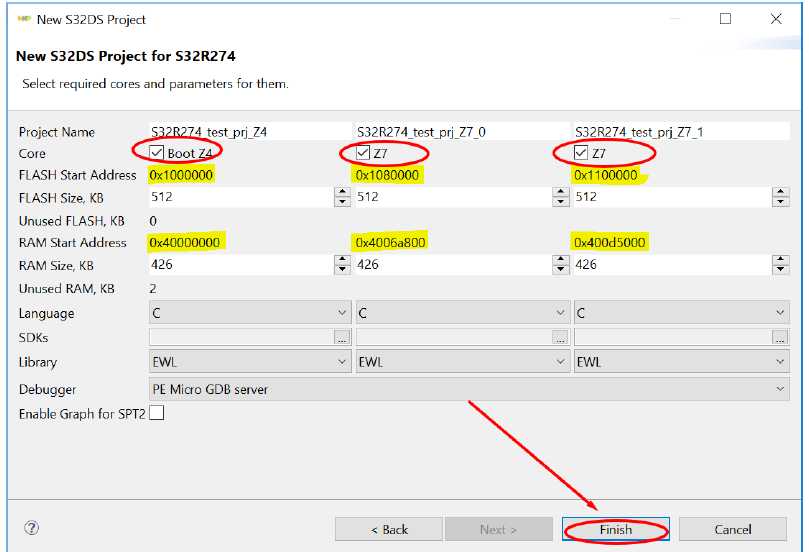The width and height of the screenshot is (809, 552).
Task: Decrease FLASH Size for Z7_0 project
Action: coord(560,202)
